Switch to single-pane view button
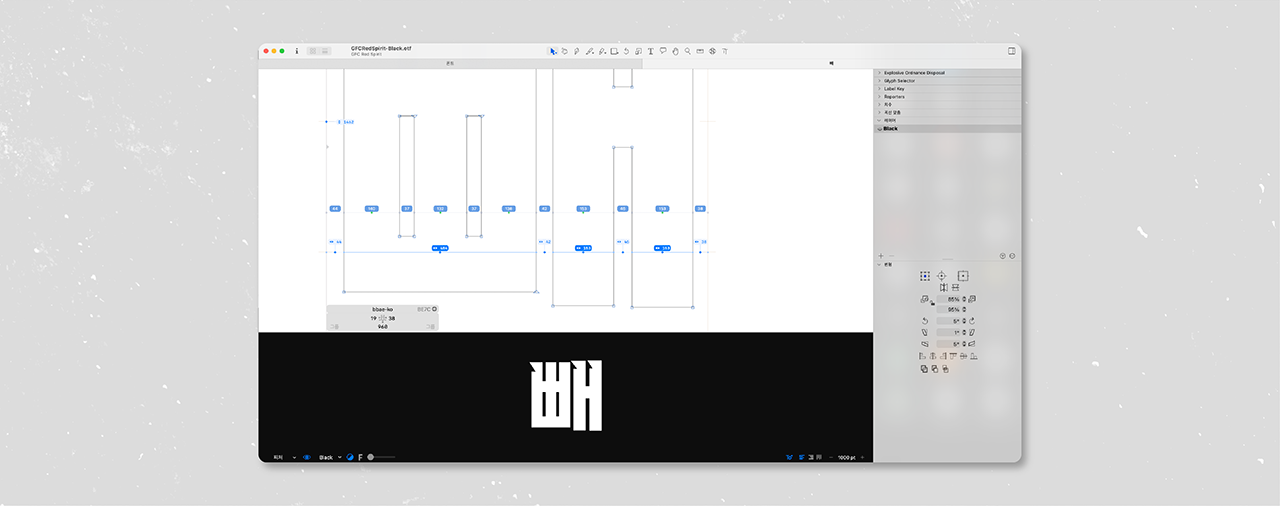1280x506 pixels. click(313, 50)
